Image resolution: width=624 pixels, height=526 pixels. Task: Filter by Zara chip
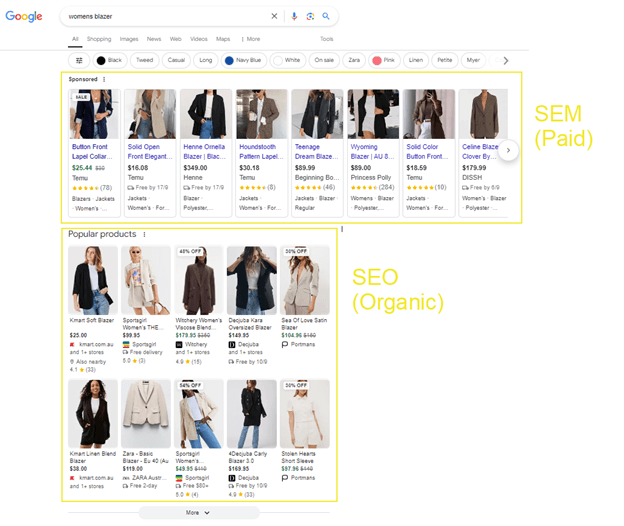tap(354, 60)
